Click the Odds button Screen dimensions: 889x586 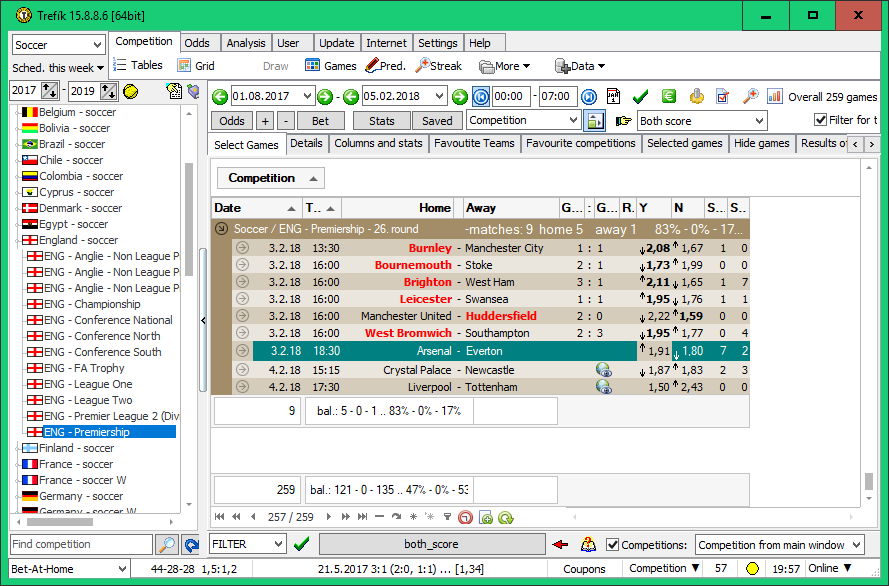[x=232, y=121]
